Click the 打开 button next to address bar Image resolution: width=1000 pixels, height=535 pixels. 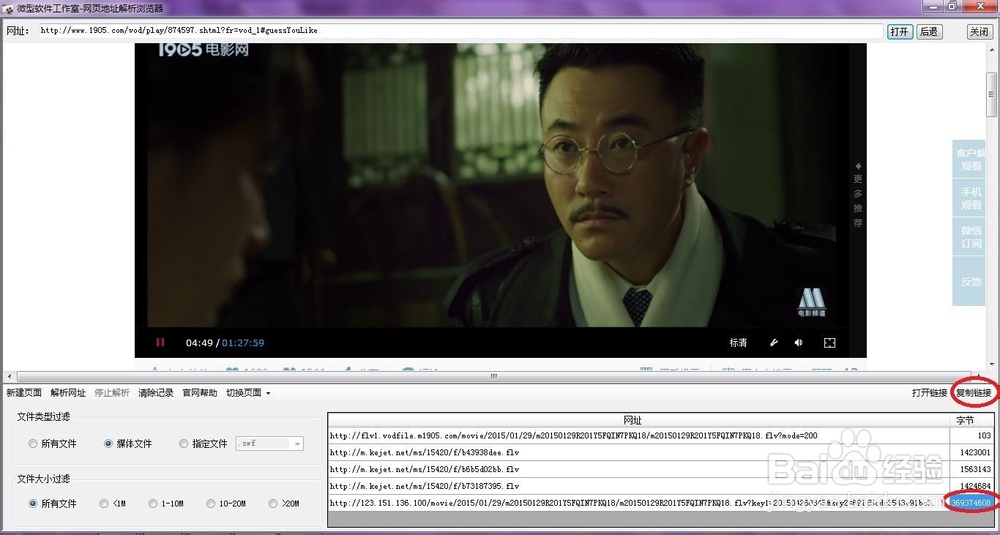(900, 31)
